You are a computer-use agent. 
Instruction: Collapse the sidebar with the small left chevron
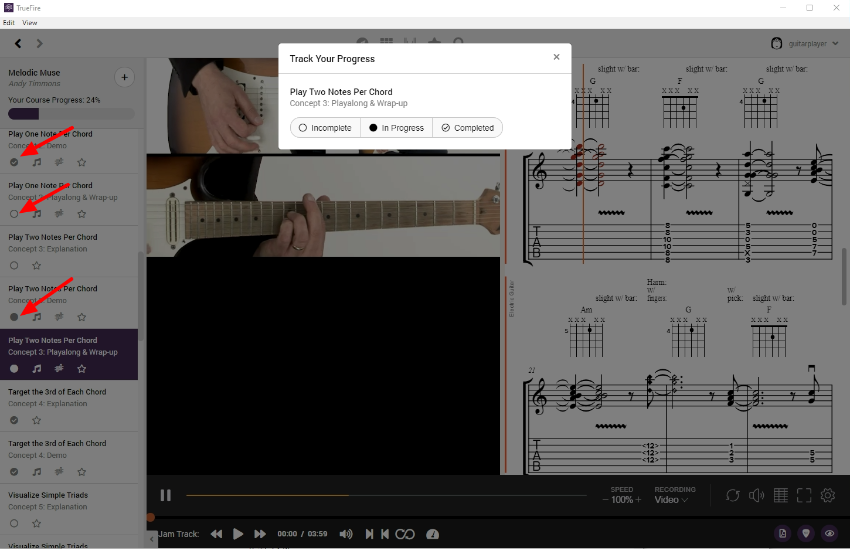click(151, 539)
